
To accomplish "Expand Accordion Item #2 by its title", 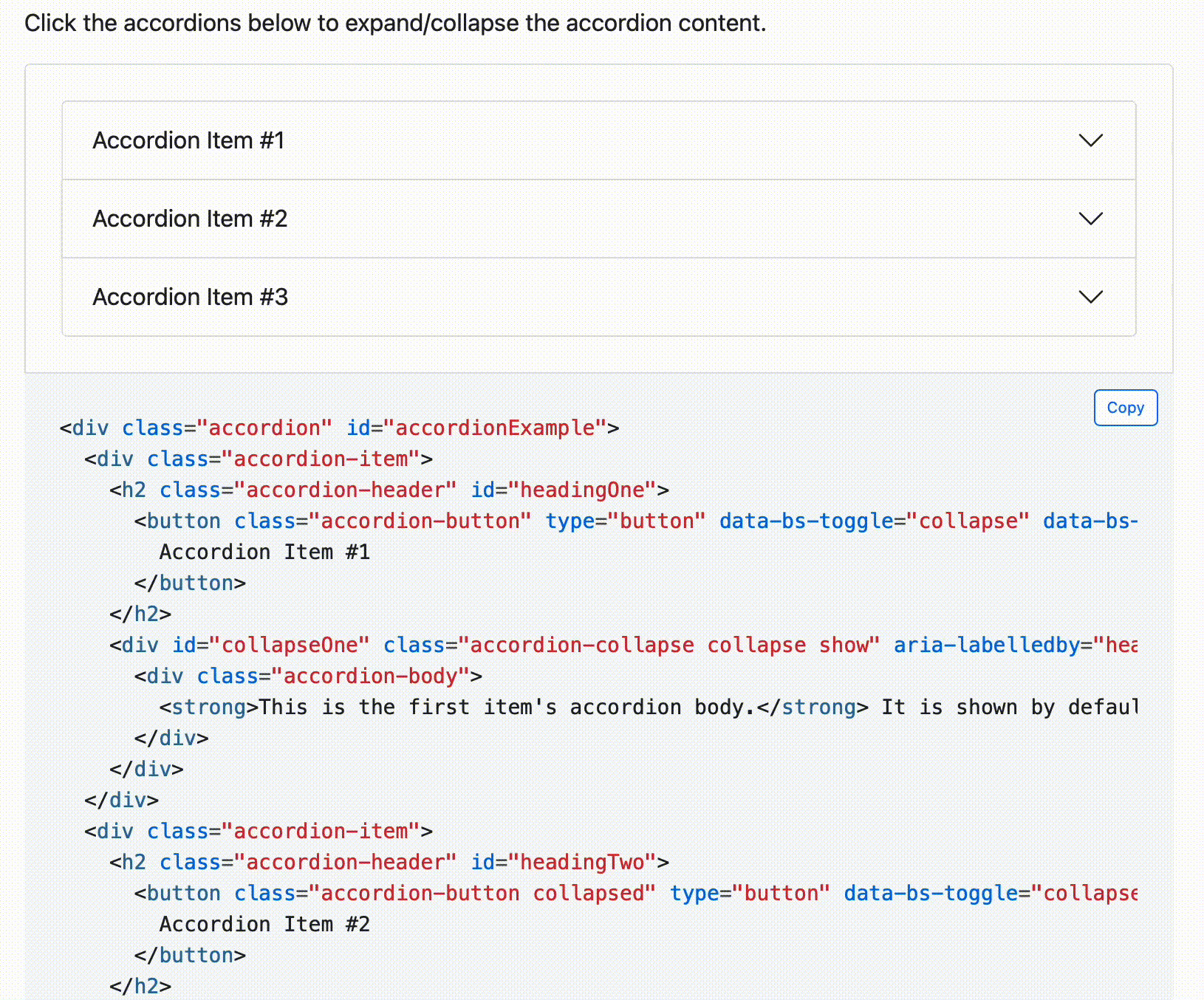I will pos(190,219).
